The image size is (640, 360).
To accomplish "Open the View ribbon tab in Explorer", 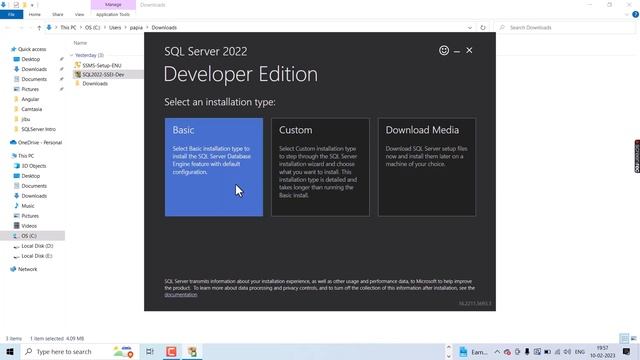I will coord(79,14).
